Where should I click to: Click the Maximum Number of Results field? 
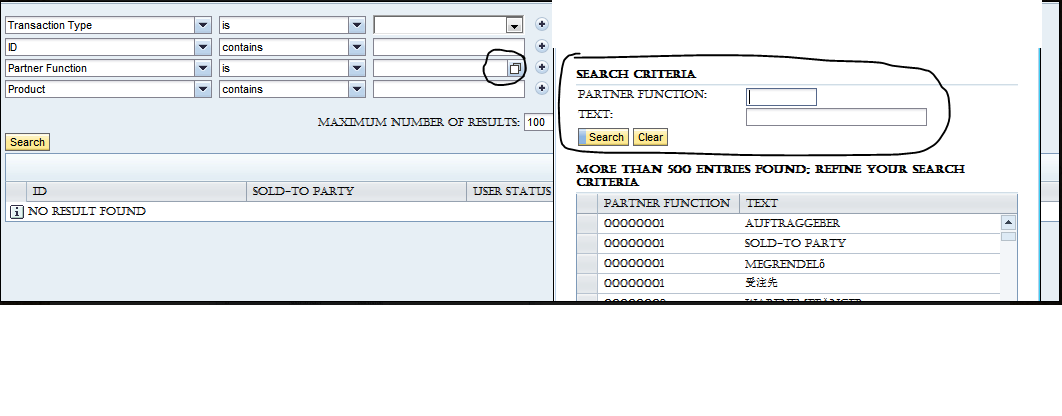538,123
